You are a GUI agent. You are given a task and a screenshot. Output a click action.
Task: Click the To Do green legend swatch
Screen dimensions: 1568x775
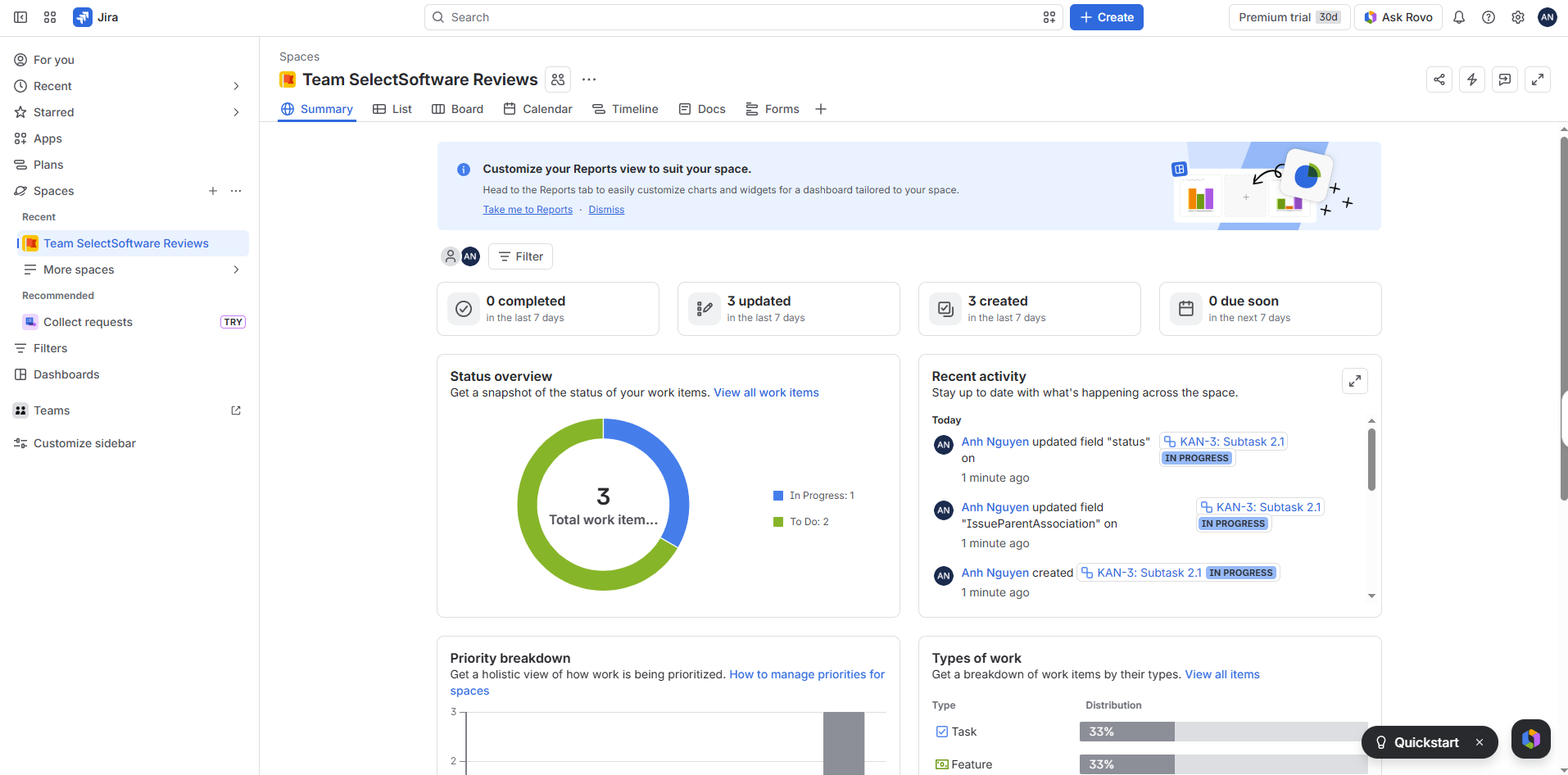click(x=778, y=522)
